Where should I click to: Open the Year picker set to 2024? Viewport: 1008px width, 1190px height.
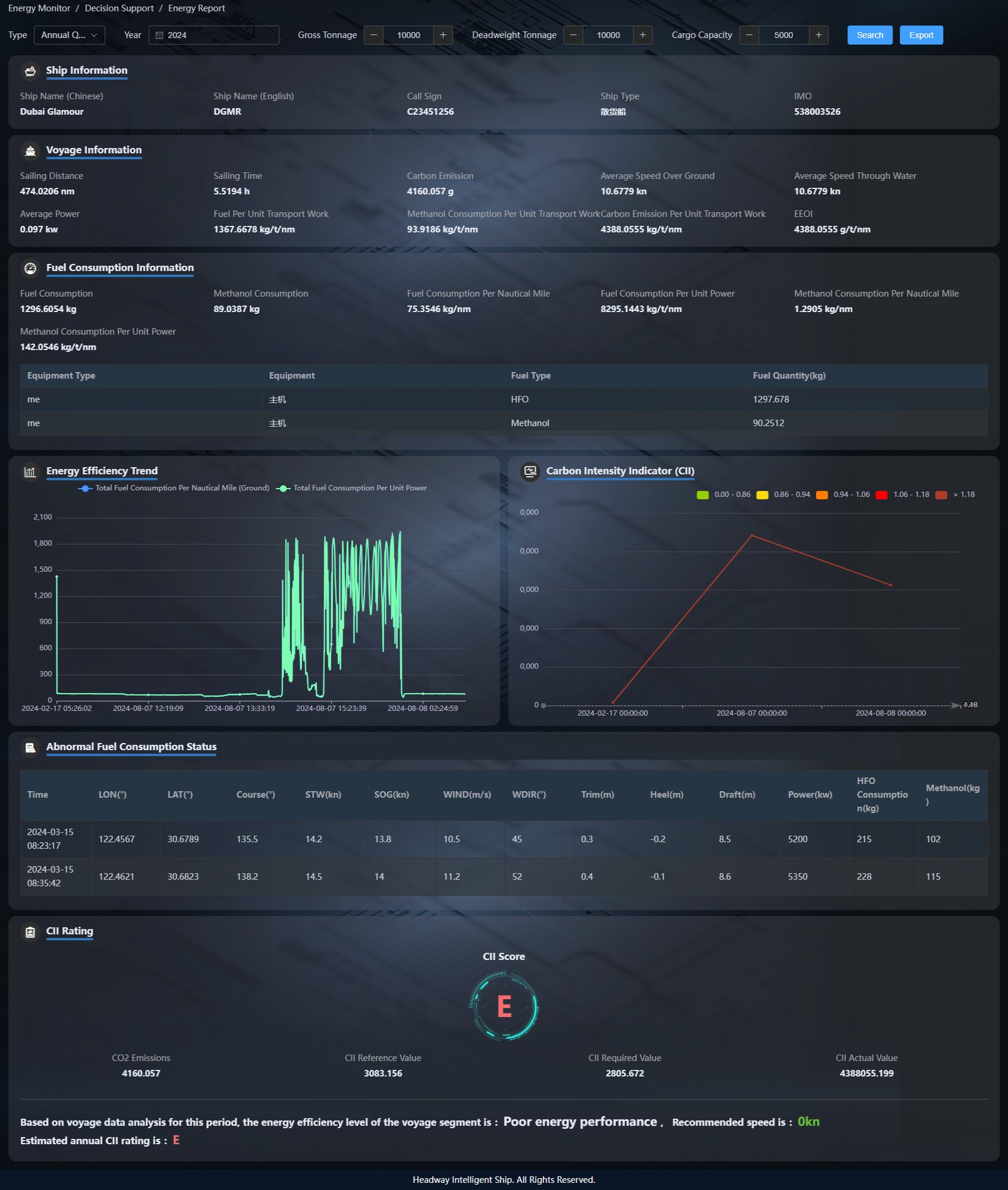pyautogui.click(x=214, y=35)
